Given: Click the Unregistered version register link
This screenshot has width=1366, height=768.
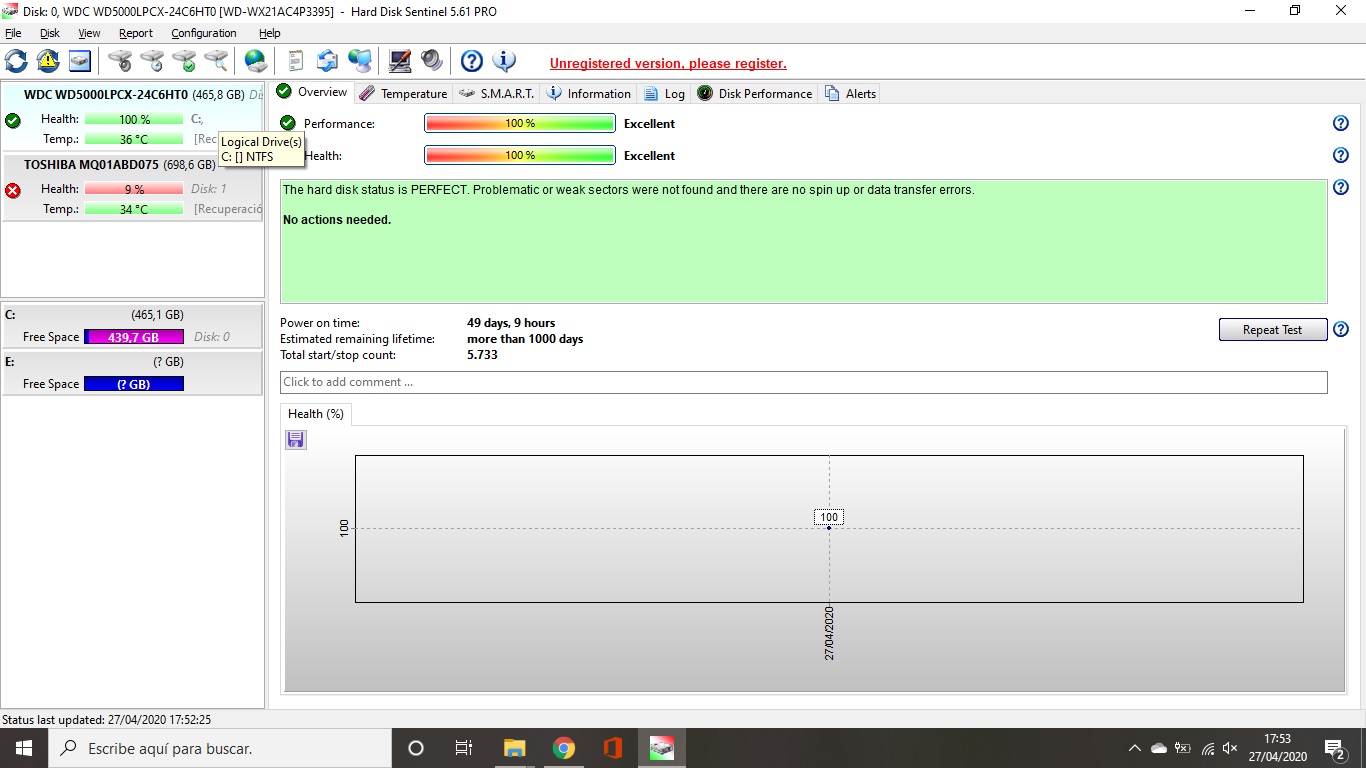Looking at the screenshot, I should pyautogui.click(x=668, y=64).
